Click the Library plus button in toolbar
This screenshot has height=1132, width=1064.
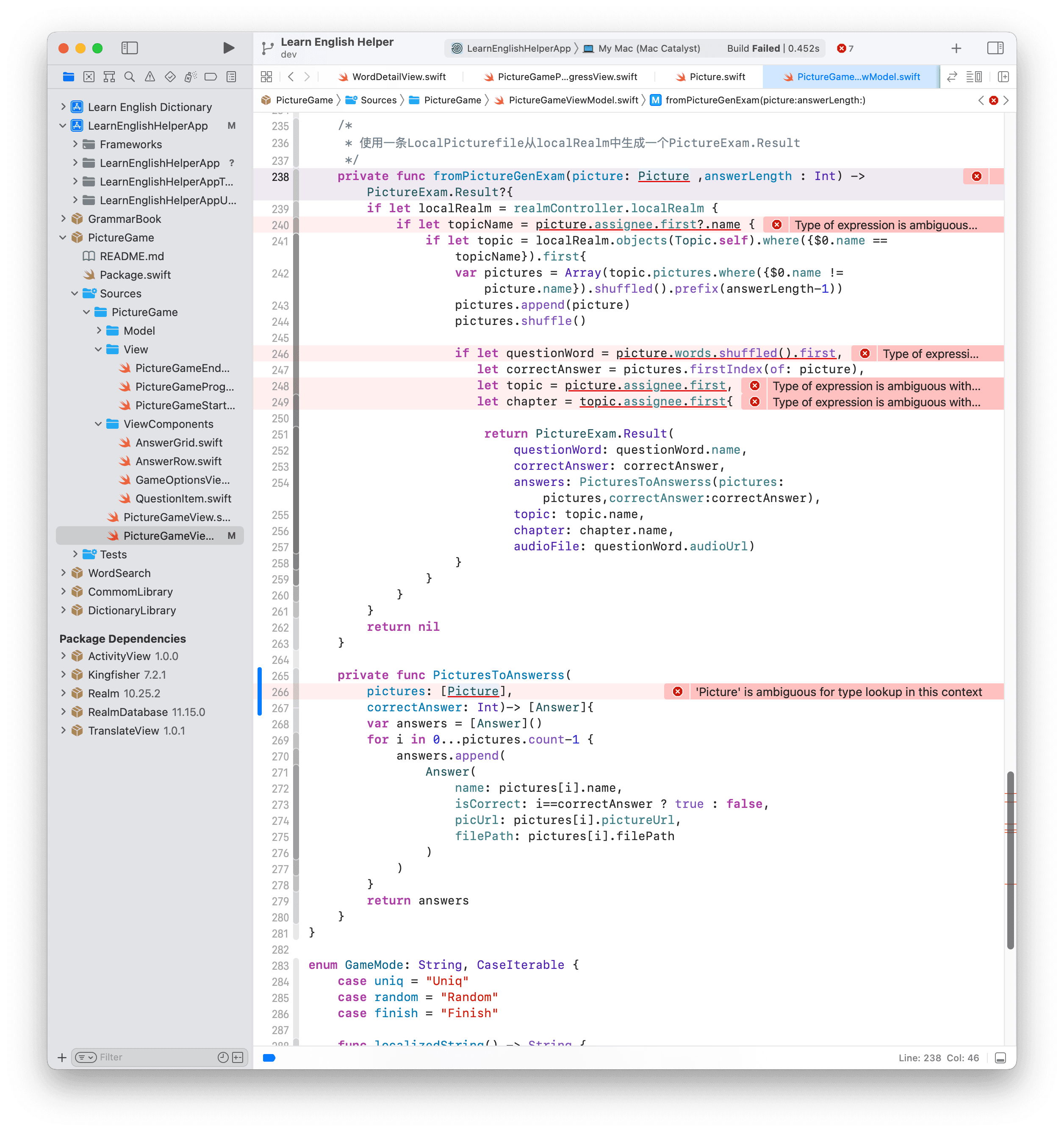(956, 48)
